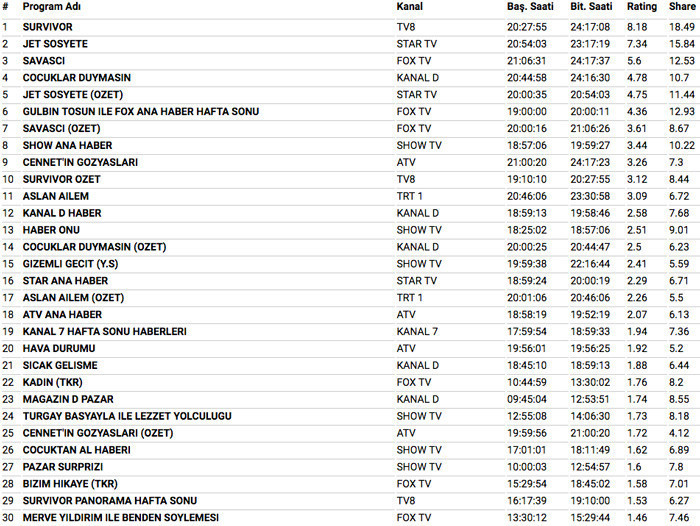The height and width of the screenshot is (526, 700).
Task: Sort by the Rating column header
Action: pos(642,7)
